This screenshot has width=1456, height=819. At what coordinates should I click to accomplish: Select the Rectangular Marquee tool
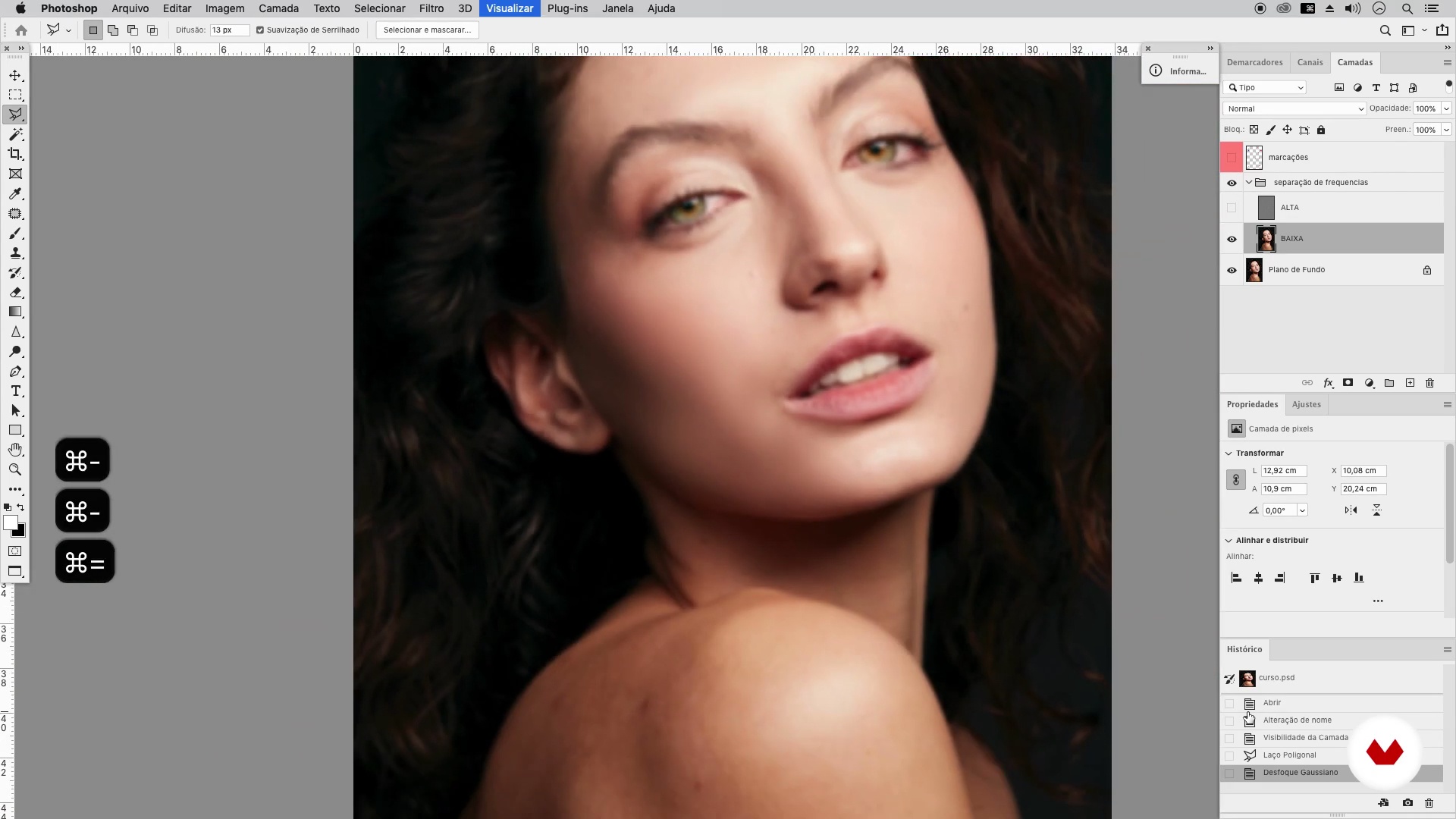click(x=15, y=95)
